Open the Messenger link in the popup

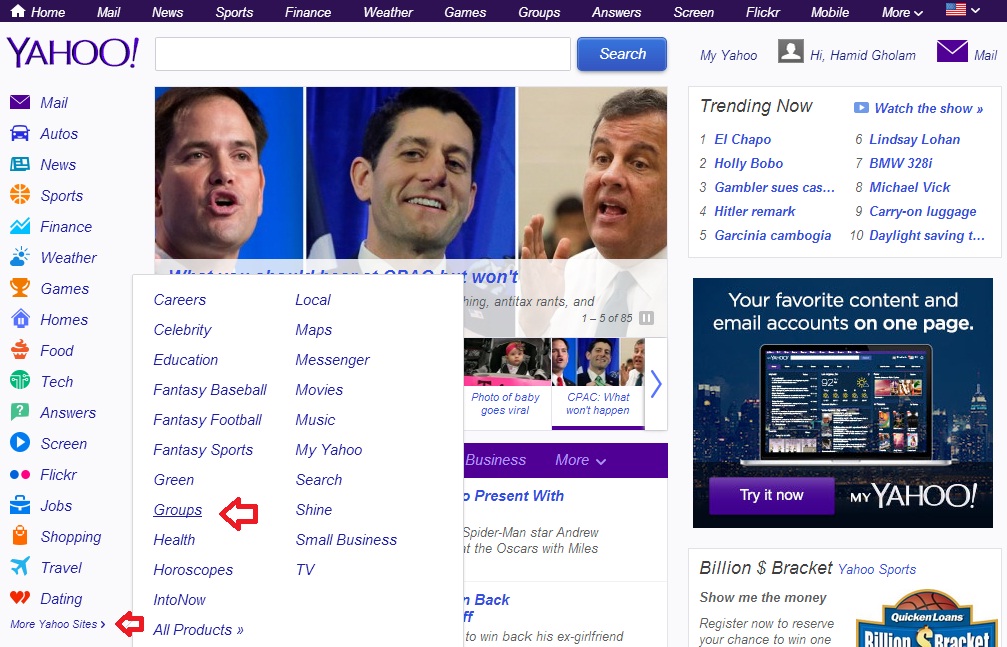click(332, 360)
